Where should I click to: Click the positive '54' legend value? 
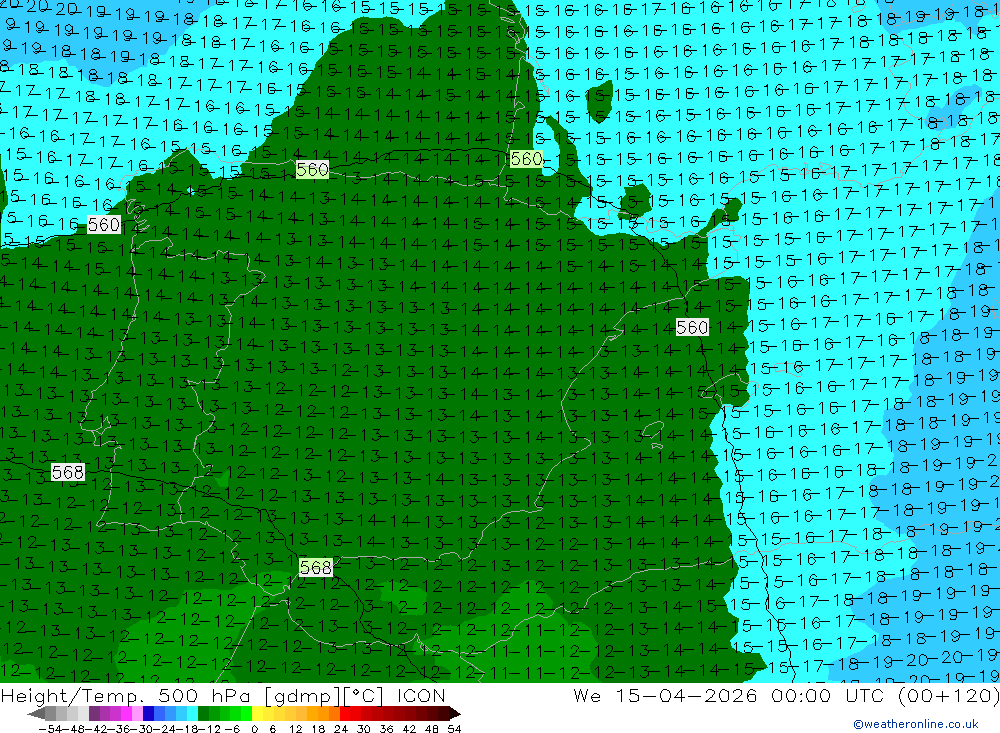454,729
